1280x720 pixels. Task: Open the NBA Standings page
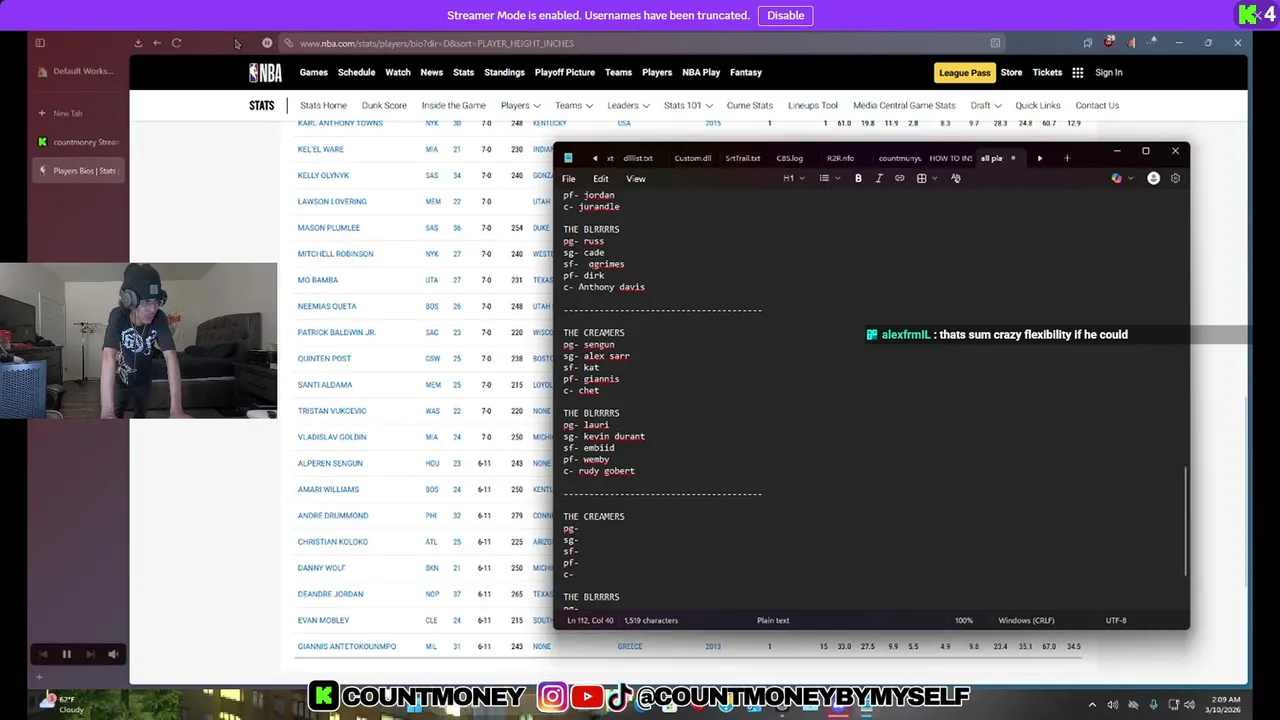(x=504, y=72)
